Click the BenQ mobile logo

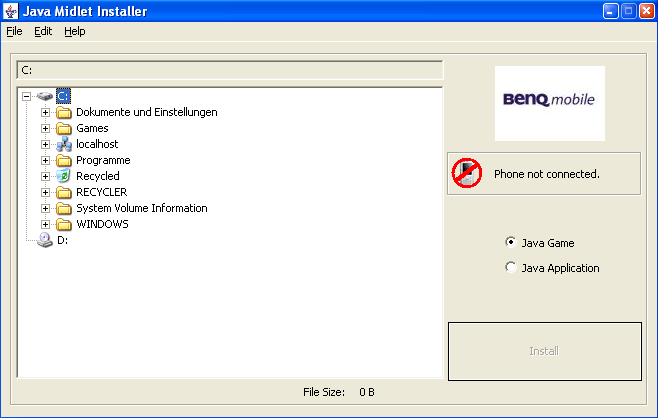coord(550,103)
